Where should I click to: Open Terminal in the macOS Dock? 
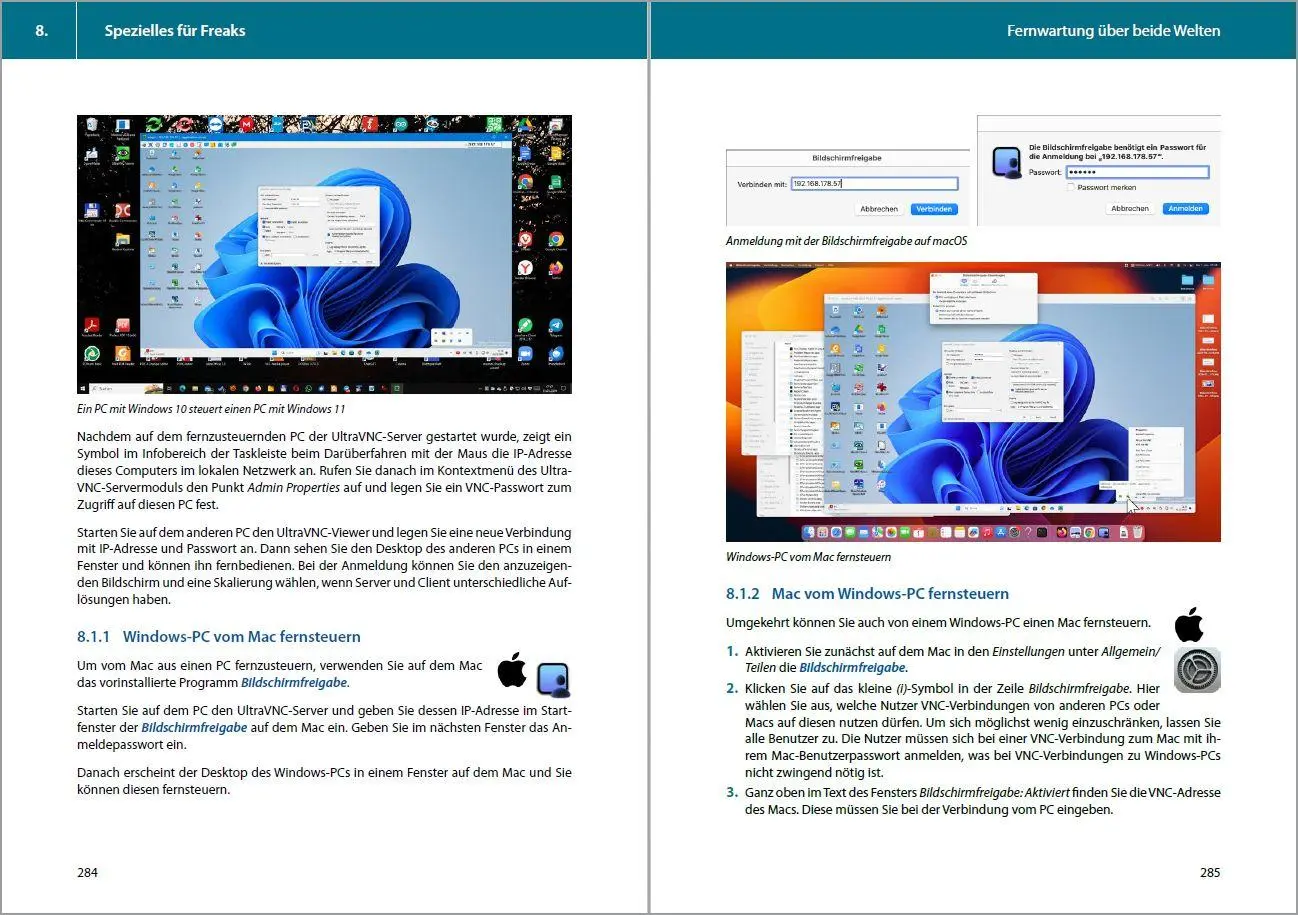(1042, 532)
